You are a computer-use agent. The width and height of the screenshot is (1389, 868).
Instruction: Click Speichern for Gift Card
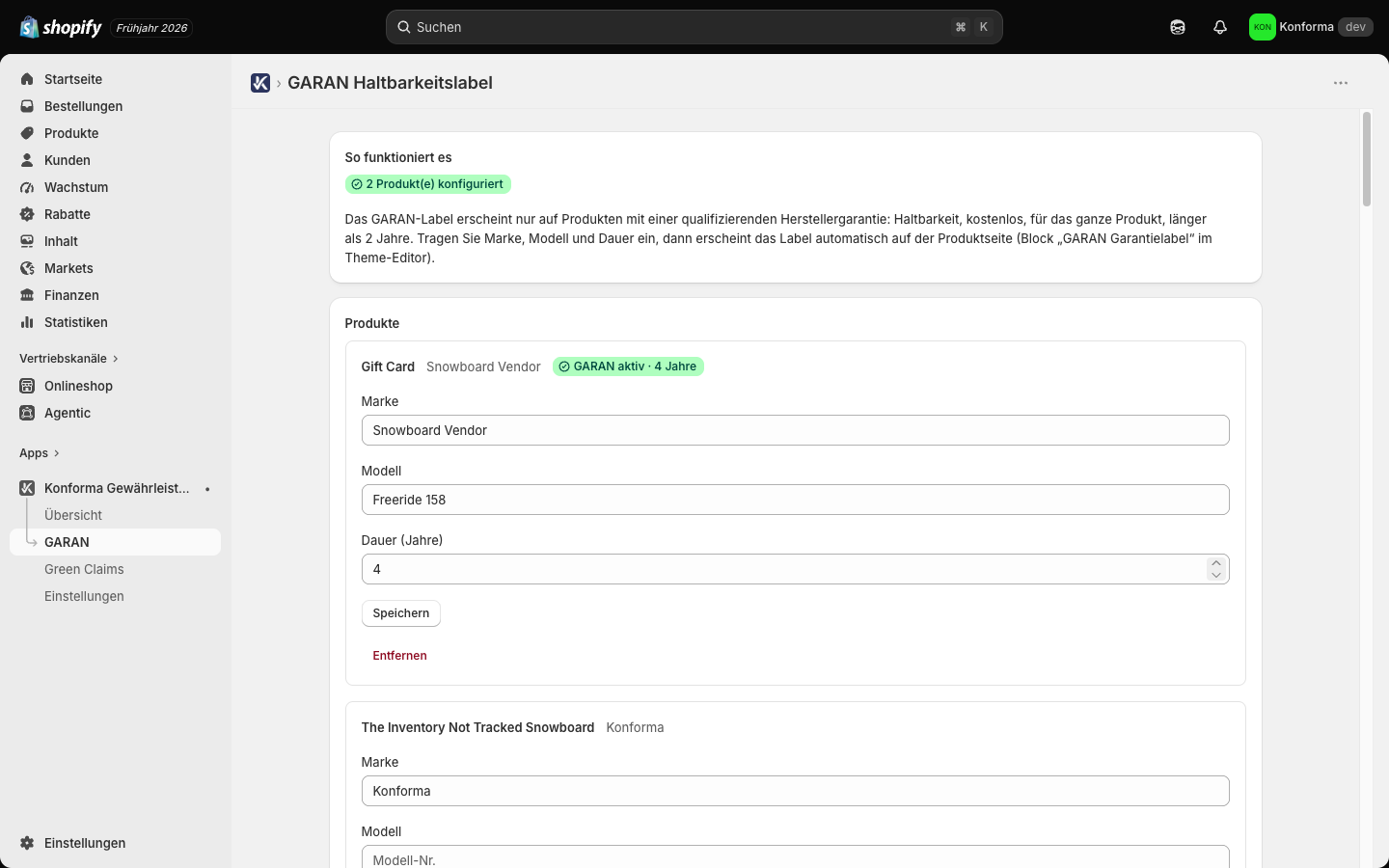[401, 613]
